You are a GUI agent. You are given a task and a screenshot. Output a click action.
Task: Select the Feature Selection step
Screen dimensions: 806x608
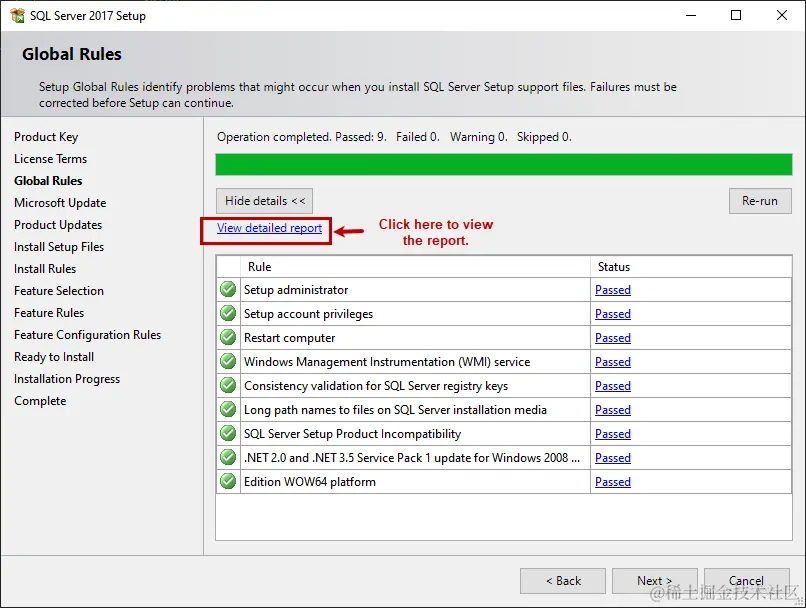[x=59, y=291]
